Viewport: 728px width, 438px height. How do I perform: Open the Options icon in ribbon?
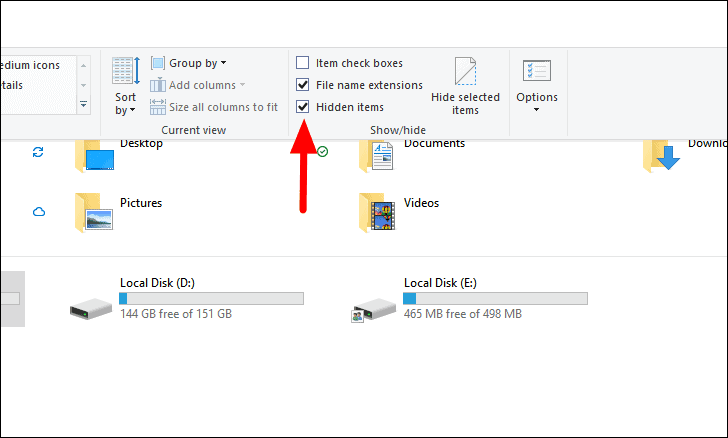(537, 71)
